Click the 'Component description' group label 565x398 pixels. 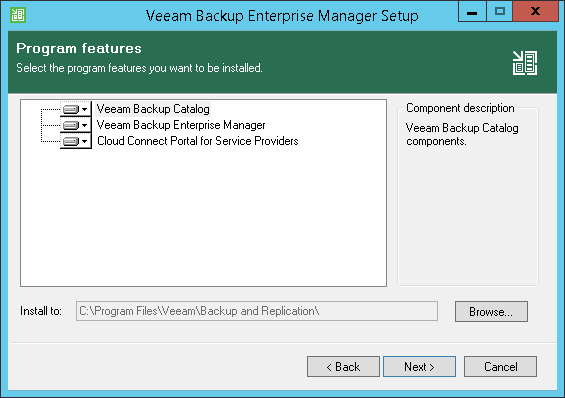coord(460,108)
